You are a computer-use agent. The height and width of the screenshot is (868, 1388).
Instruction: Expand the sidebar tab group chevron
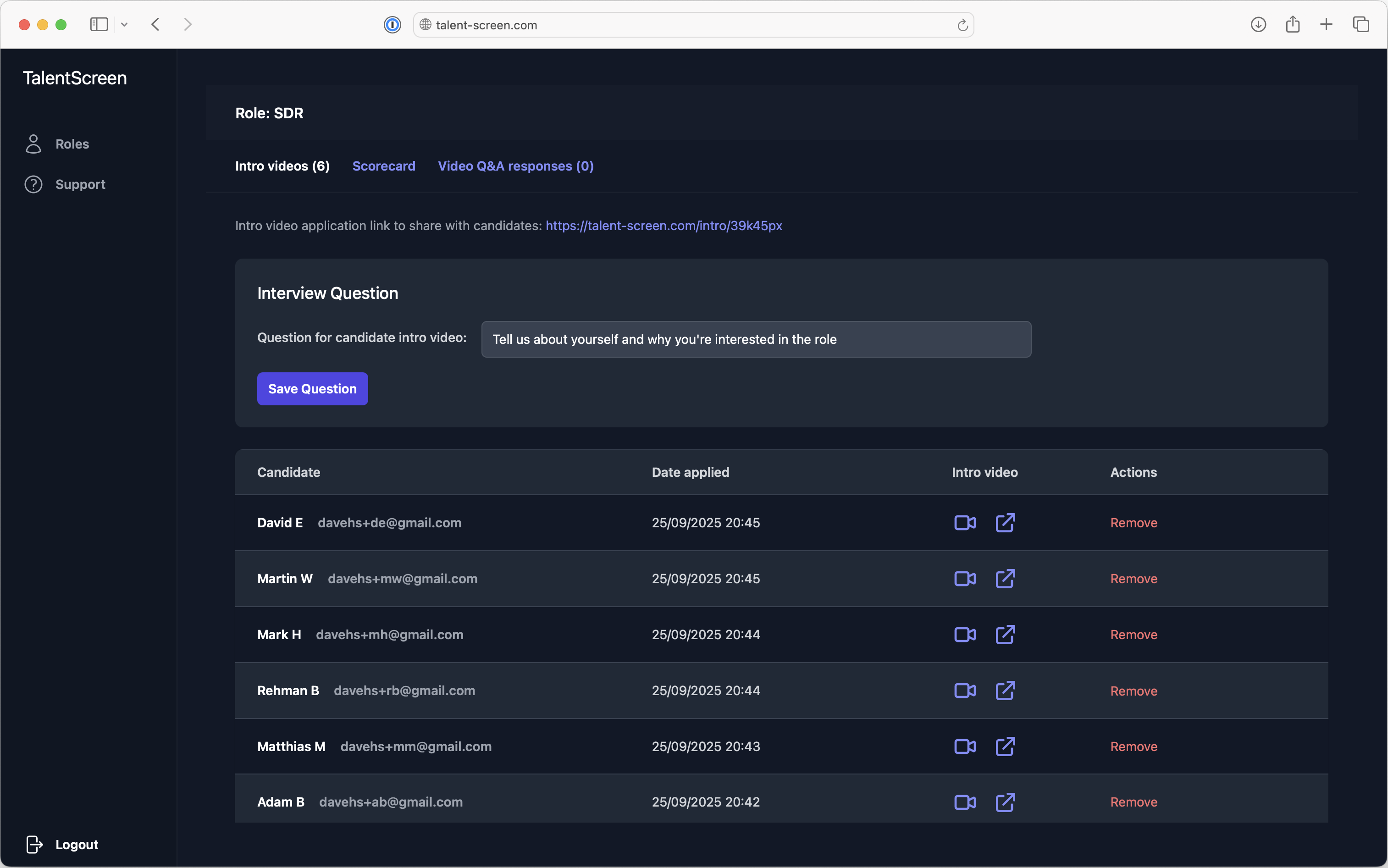pyautogui.click(x=124, y=25)
